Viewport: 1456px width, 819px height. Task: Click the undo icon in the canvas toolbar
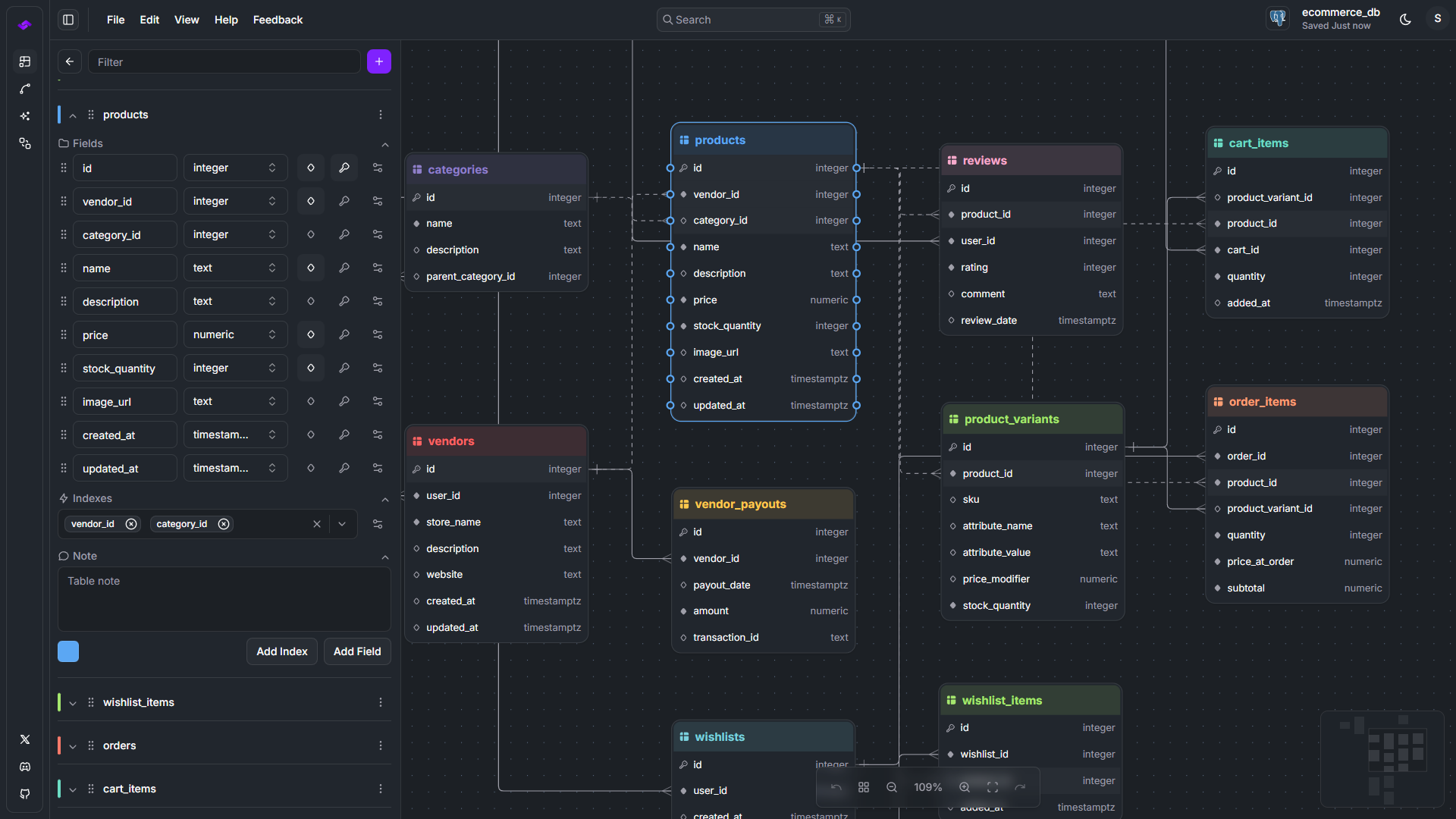(836, 787)
